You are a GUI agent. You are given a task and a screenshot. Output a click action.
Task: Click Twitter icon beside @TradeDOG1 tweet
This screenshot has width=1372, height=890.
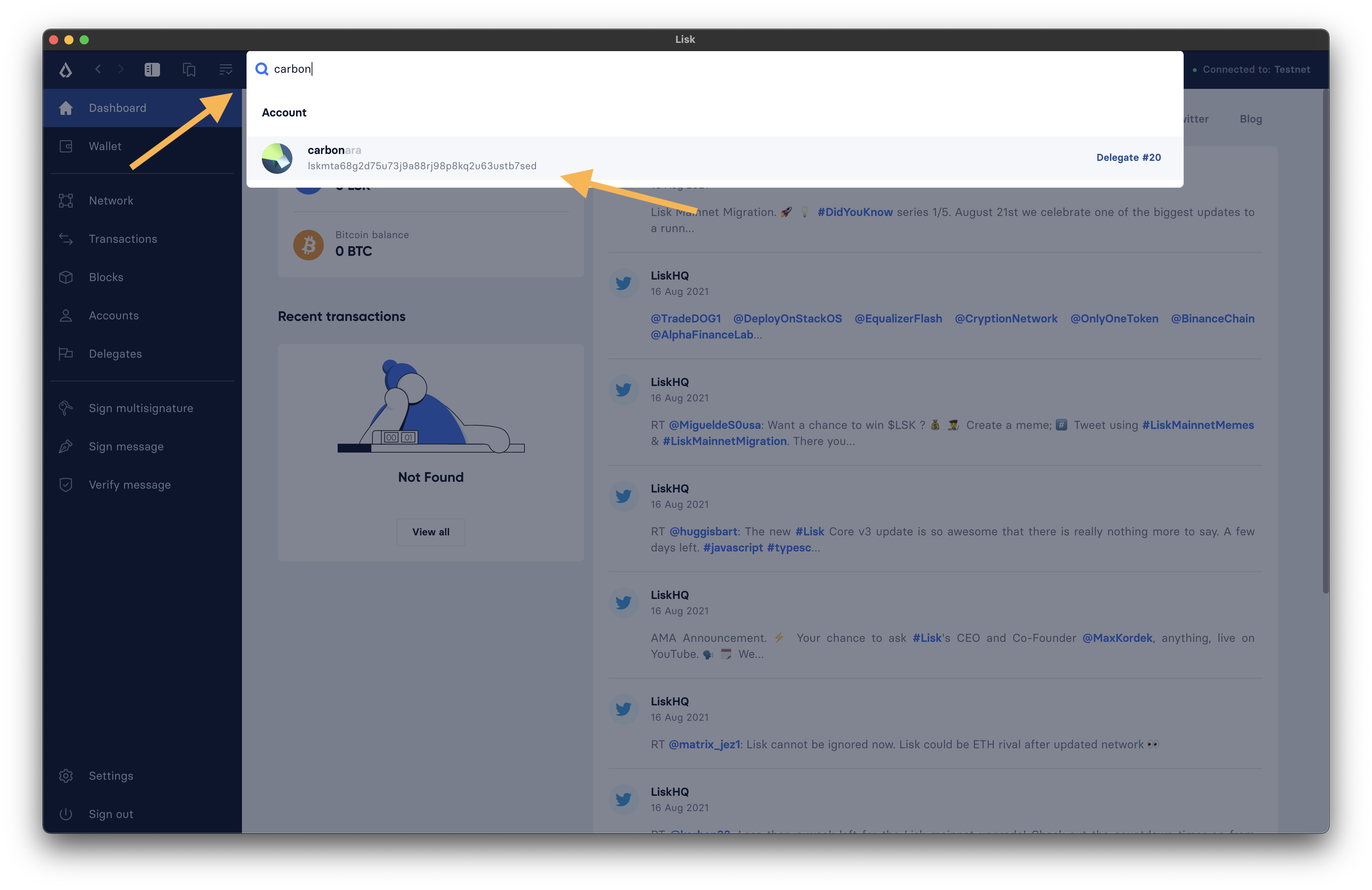coord(623,283)
